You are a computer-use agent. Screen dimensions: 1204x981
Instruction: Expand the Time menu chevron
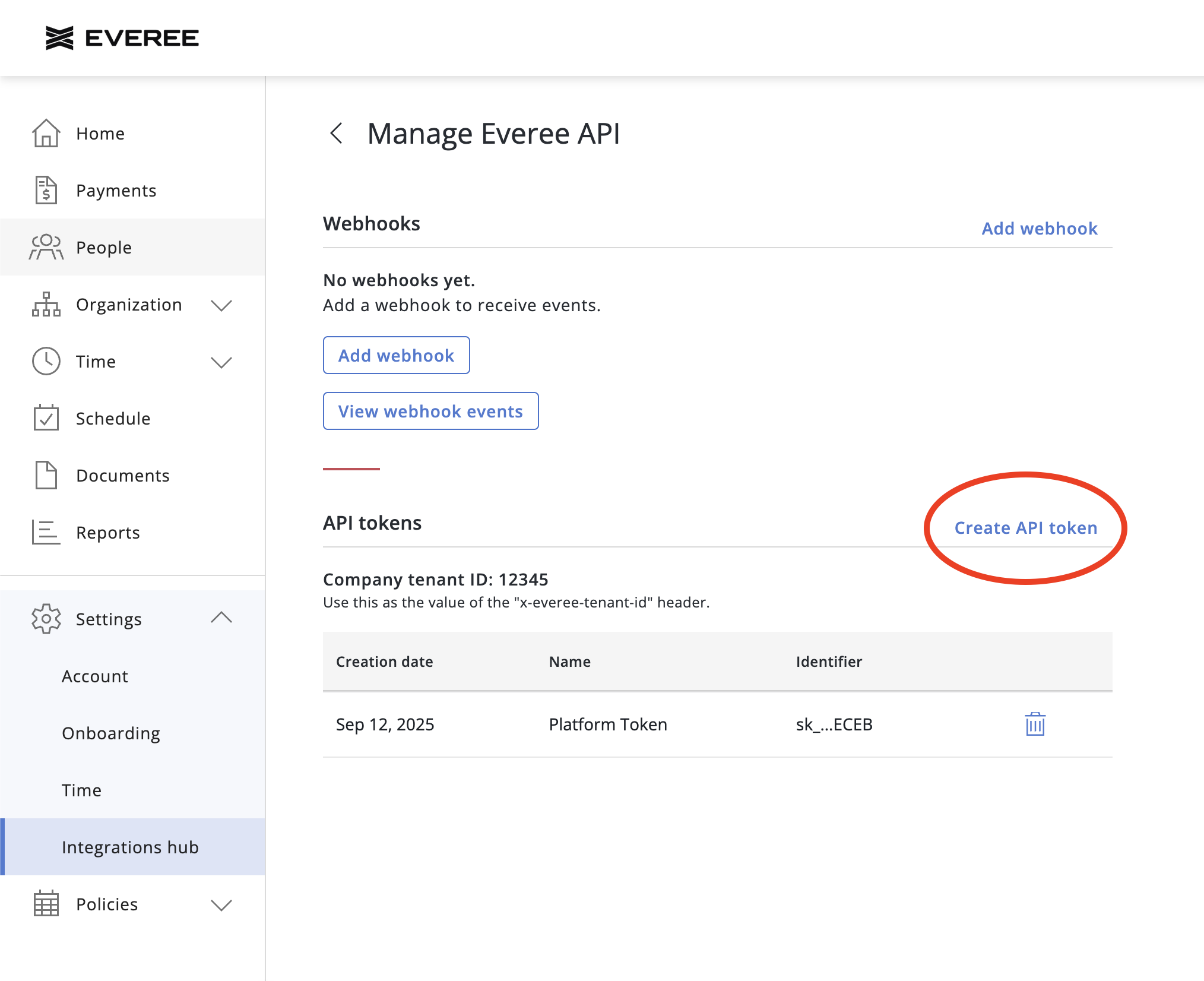(x=221, y=362)
